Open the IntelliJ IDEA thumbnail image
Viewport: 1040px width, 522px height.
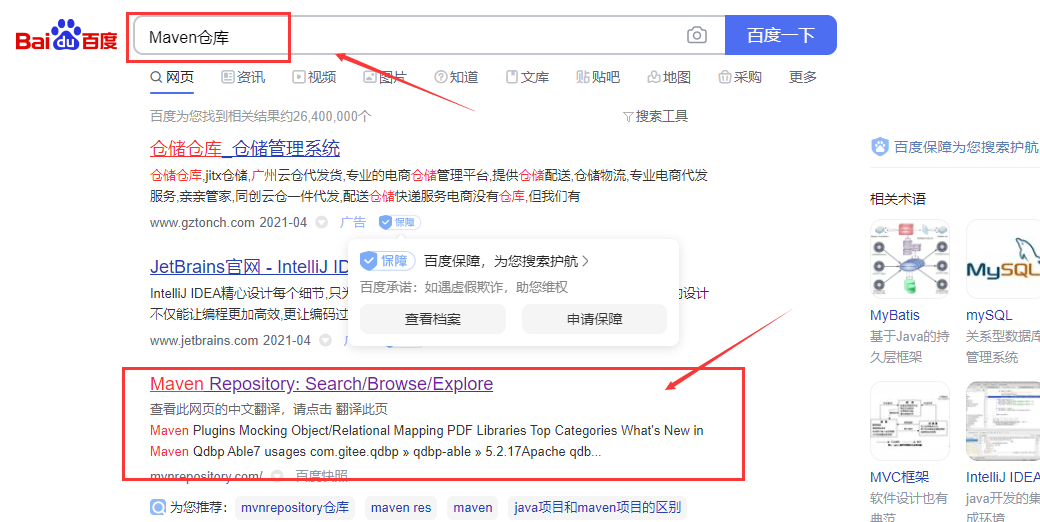(x=1003, y=421)
